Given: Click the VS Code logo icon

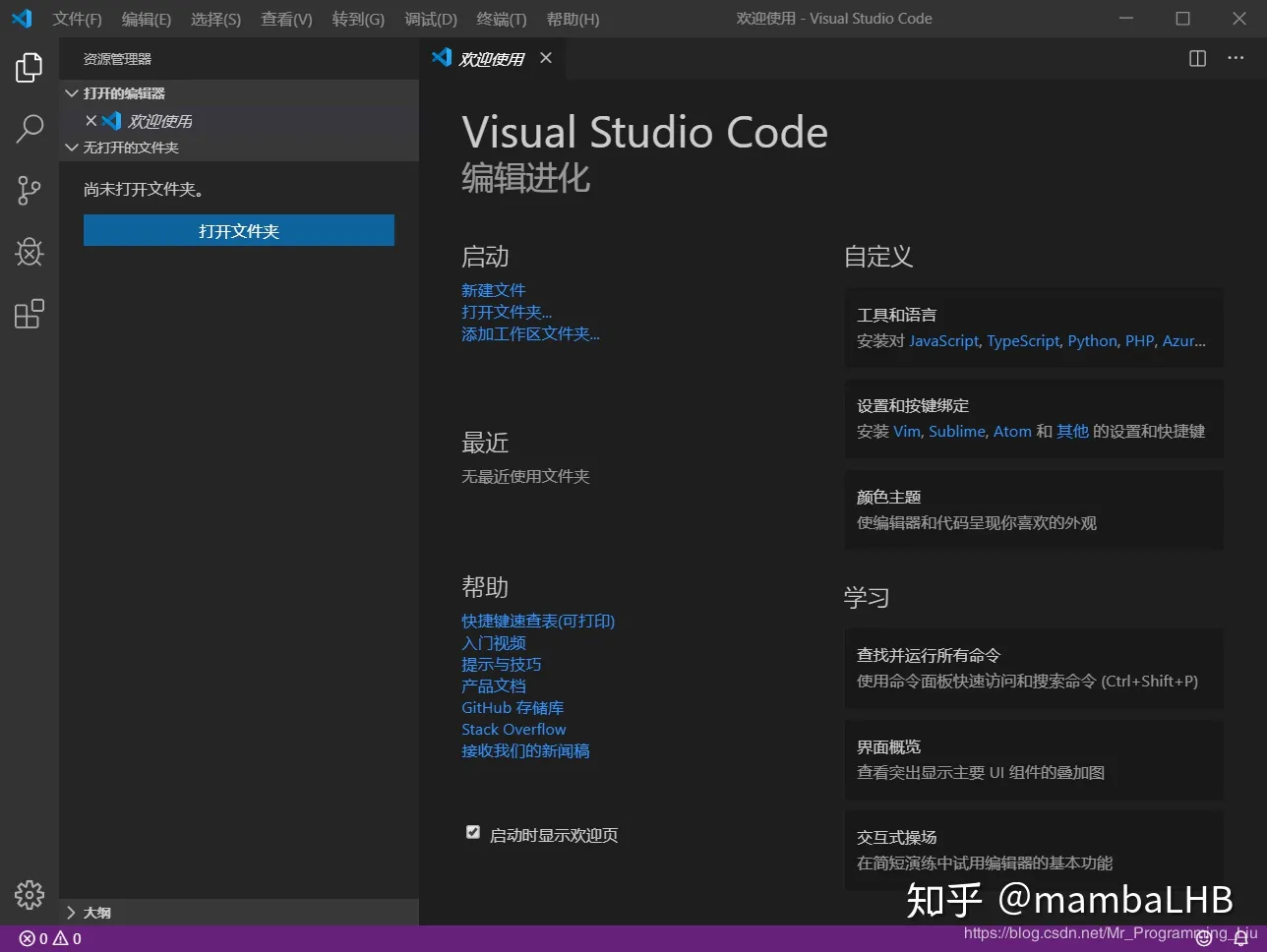Looking at the screenshot, I should click(x=21, y=18).
